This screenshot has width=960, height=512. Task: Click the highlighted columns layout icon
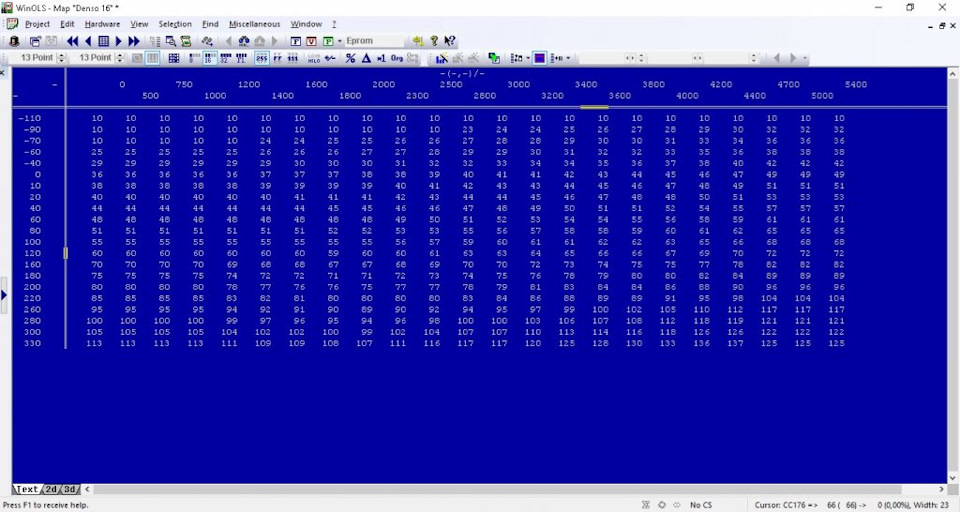152,58
